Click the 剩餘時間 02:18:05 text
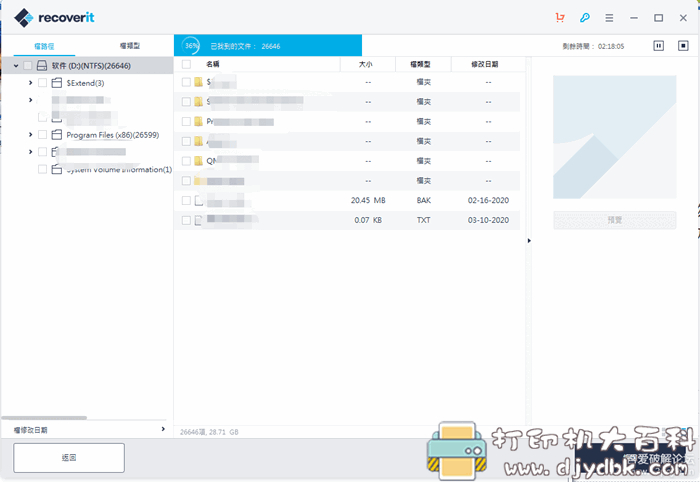 (x=593, y=46)
